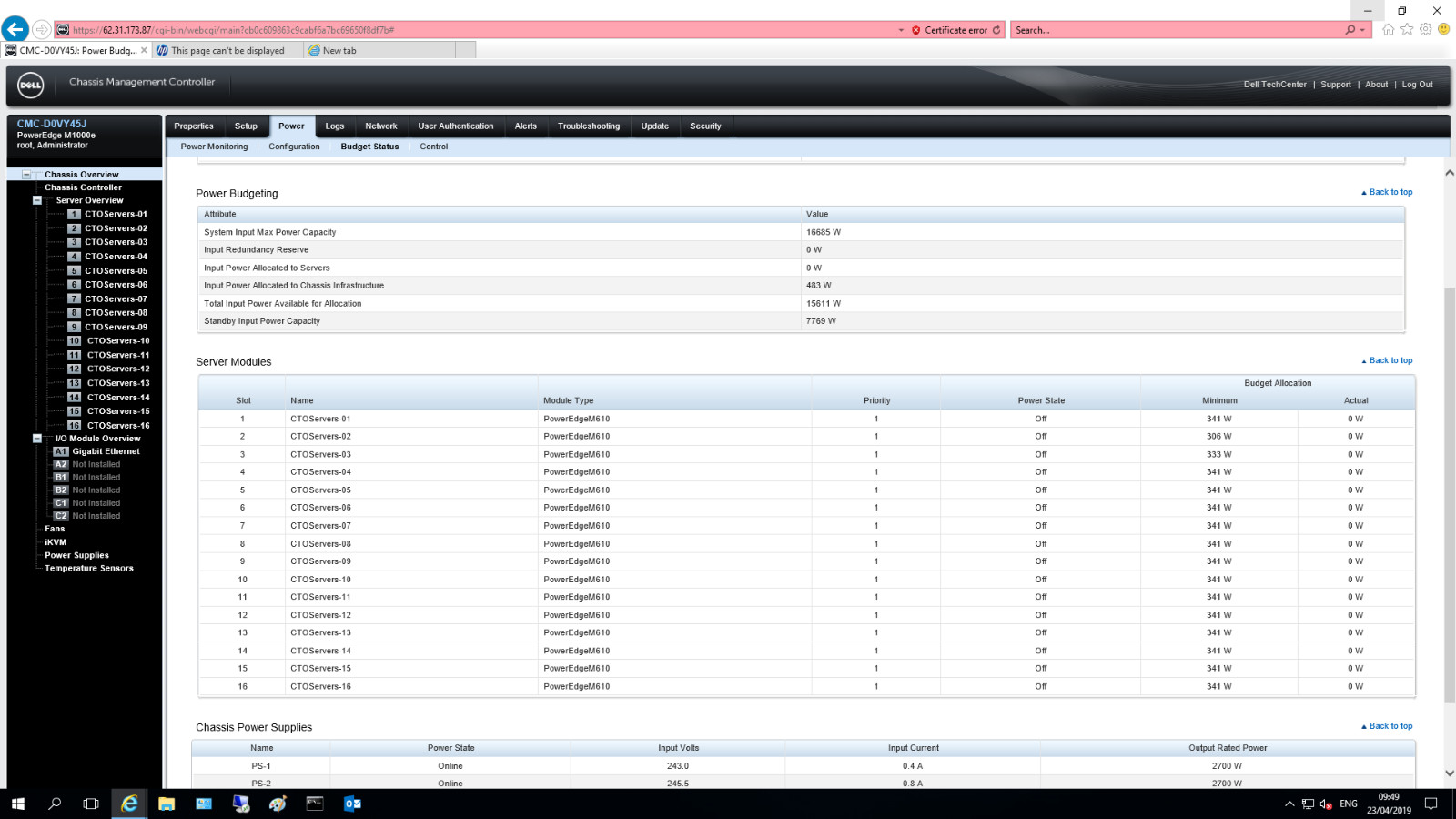
Task: Click the browser search input field
Action: pyautogui.click(x=1177, y=30)
